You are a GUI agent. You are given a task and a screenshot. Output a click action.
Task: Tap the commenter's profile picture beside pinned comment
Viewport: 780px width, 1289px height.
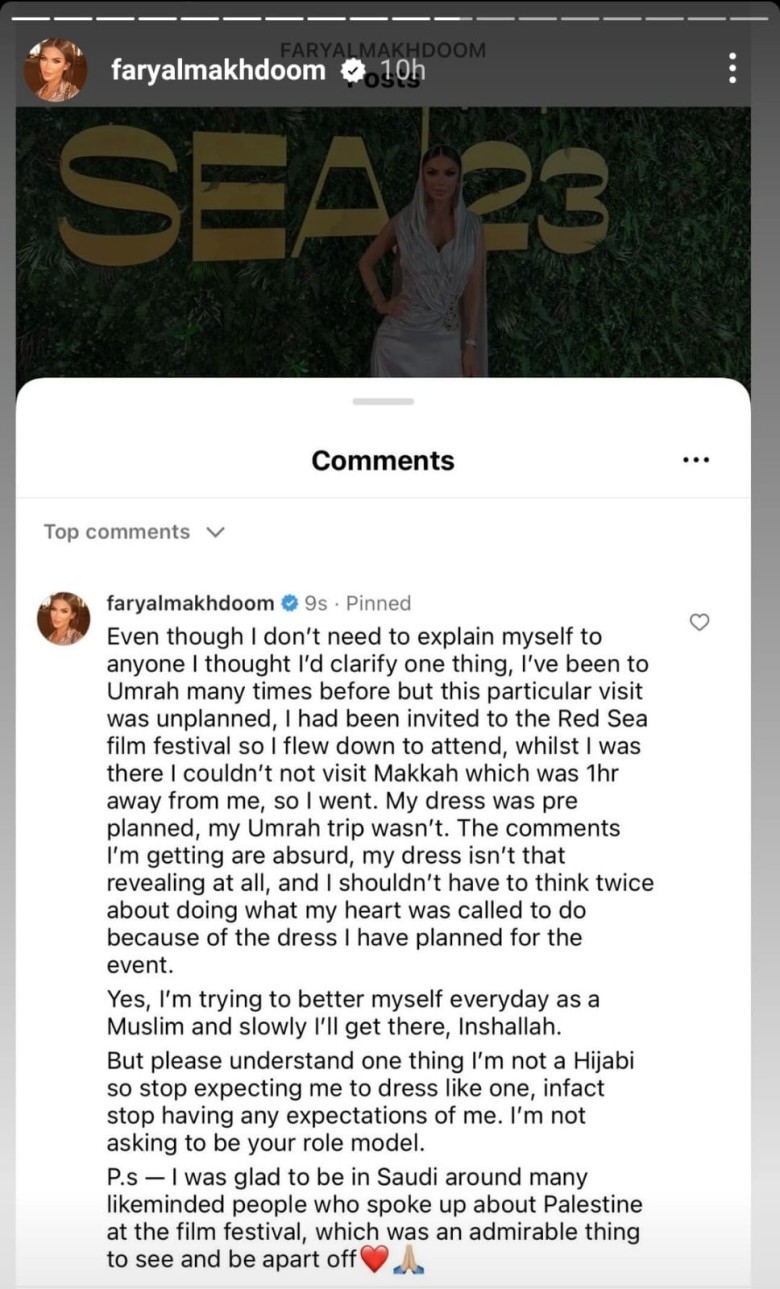(63, 618)
